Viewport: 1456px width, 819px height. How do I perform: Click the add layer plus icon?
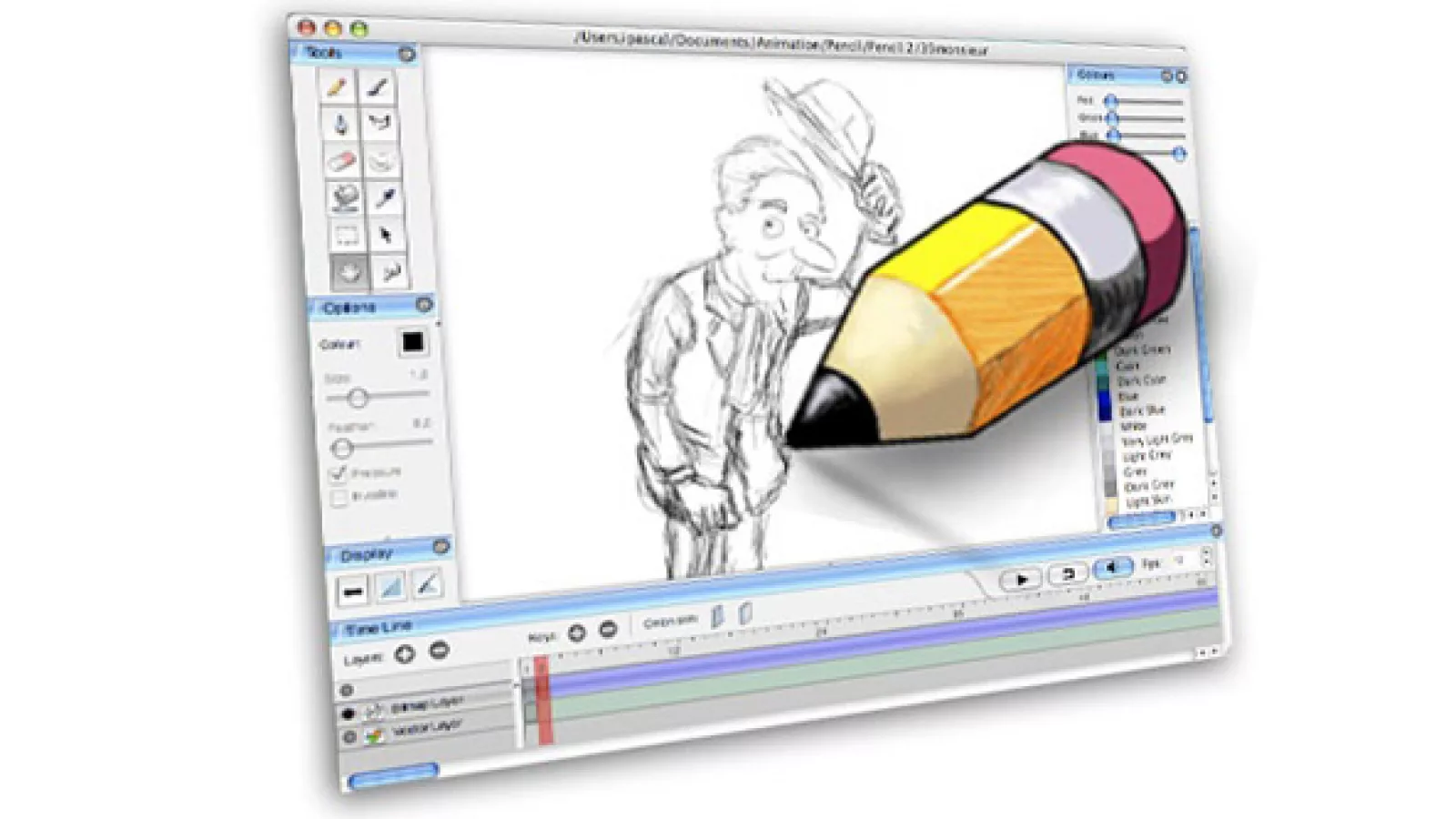[405, 653]
